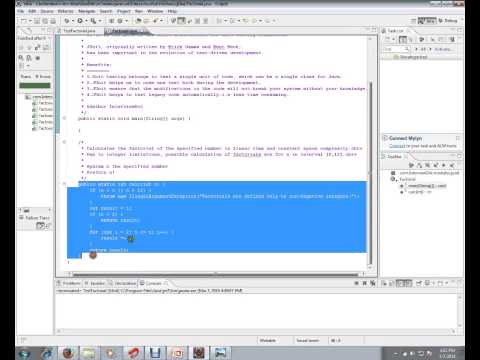Switch to the Problems tab
Image resolution: width=480 pixels, height=360 pixels.
coord(69,283)
